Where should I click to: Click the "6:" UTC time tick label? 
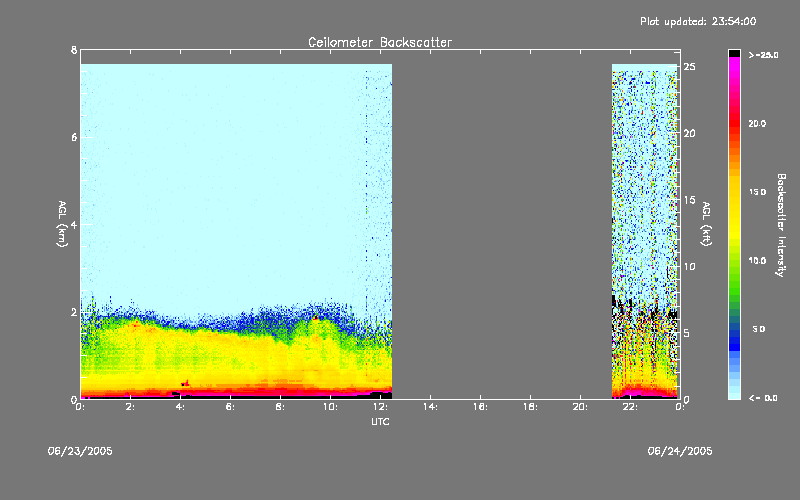tap(231, 407)
